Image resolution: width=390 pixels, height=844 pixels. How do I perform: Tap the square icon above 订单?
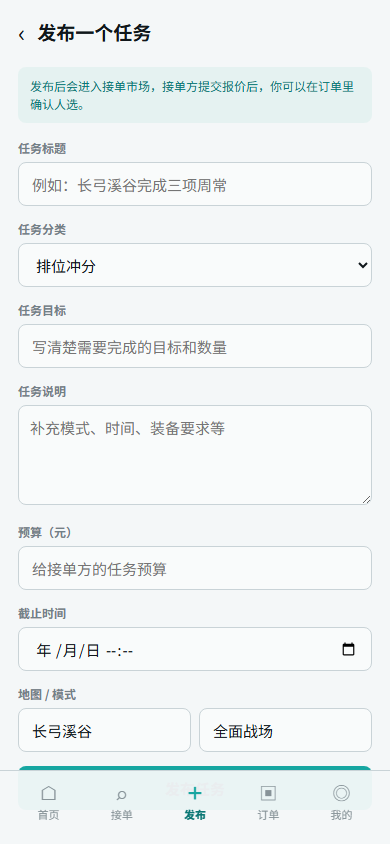tap(268, 793)
